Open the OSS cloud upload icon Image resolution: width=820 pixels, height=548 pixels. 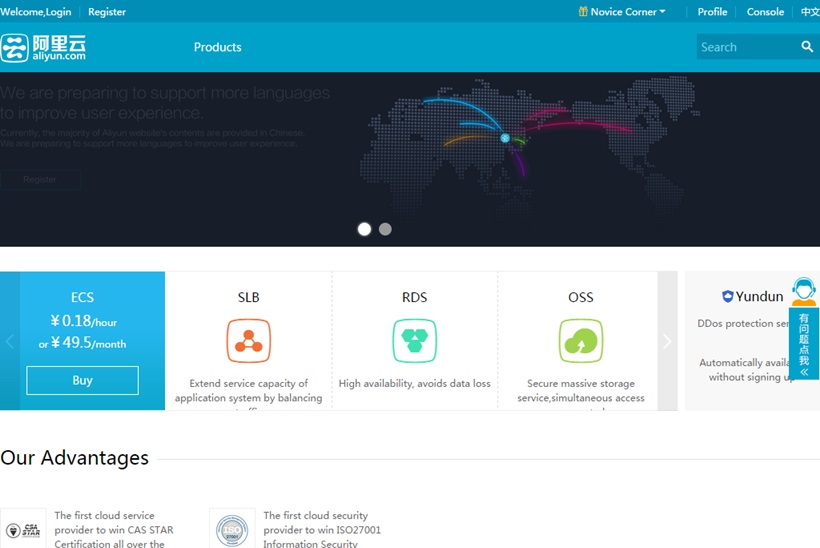[x=581, y=341]
